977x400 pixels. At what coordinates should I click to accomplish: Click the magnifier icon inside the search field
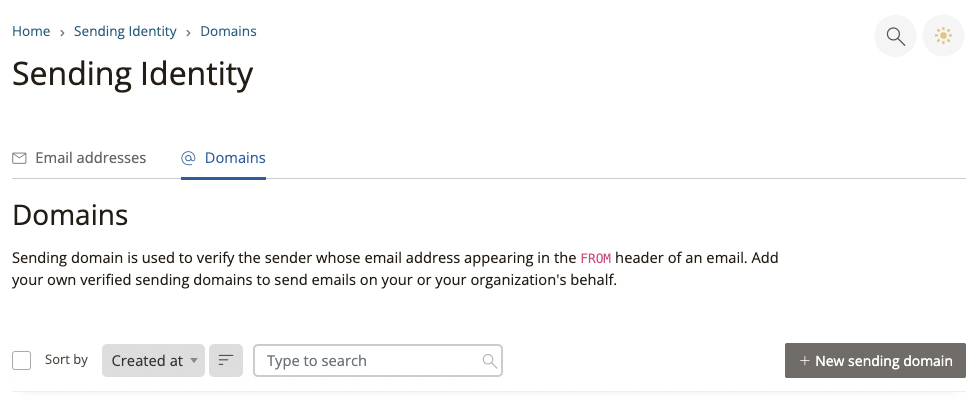coord(489,361)
